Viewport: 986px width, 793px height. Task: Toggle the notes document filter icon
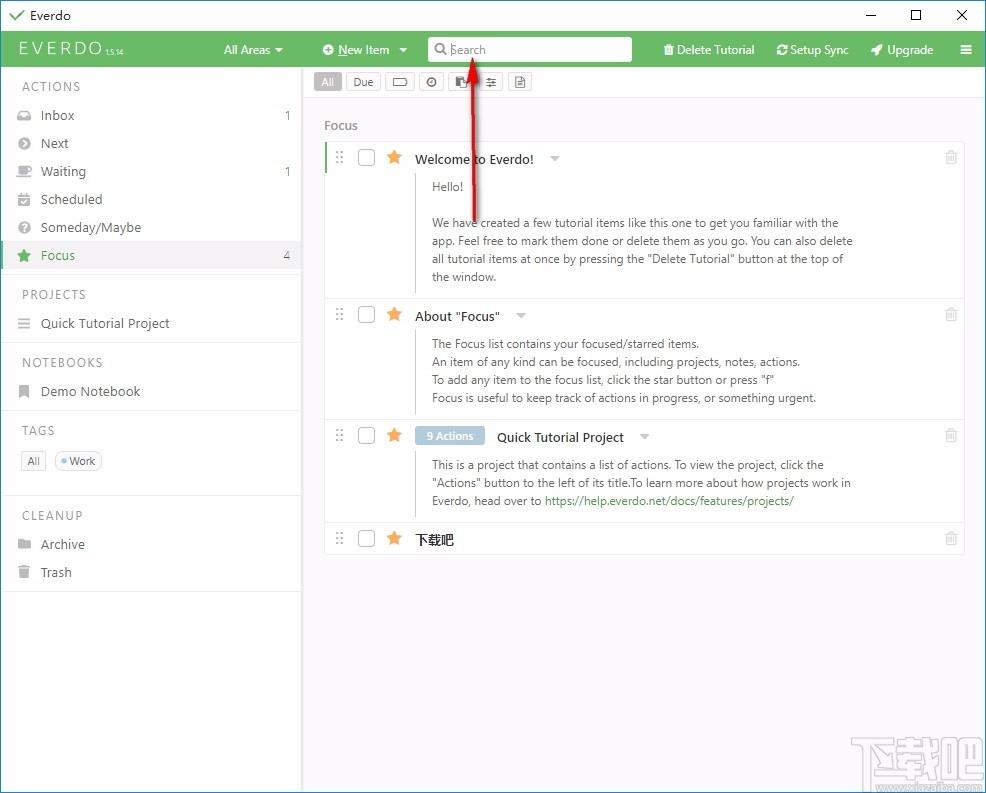click(x=520, y=82)
